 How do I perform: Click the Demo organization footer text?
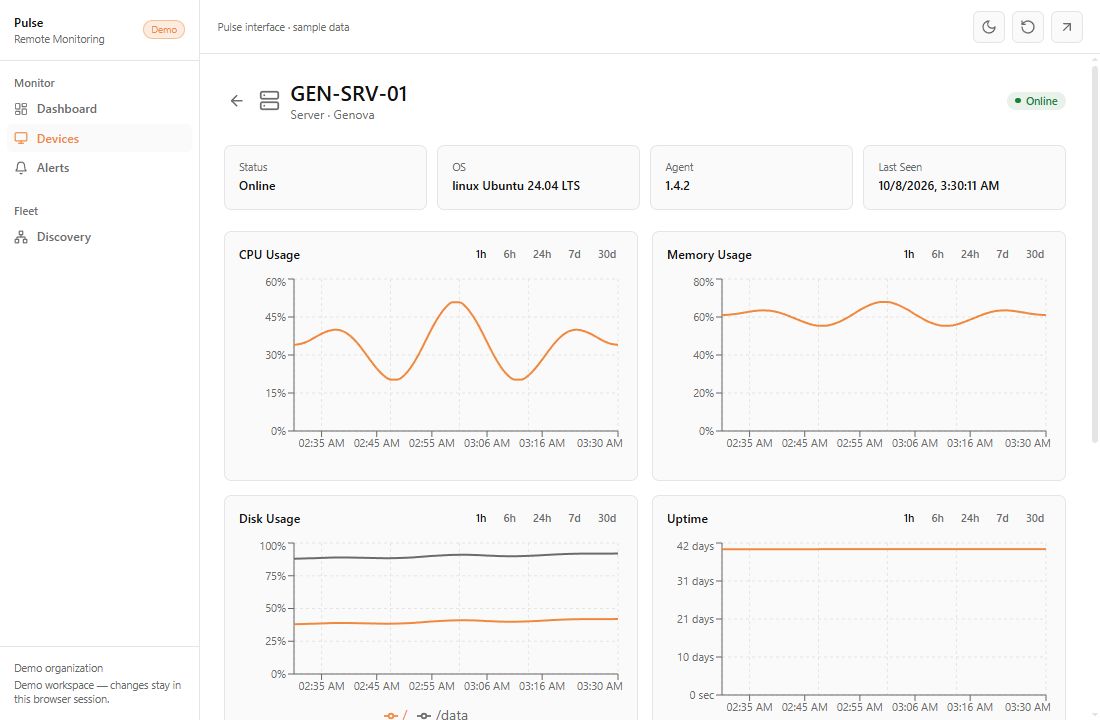point(59,668)
